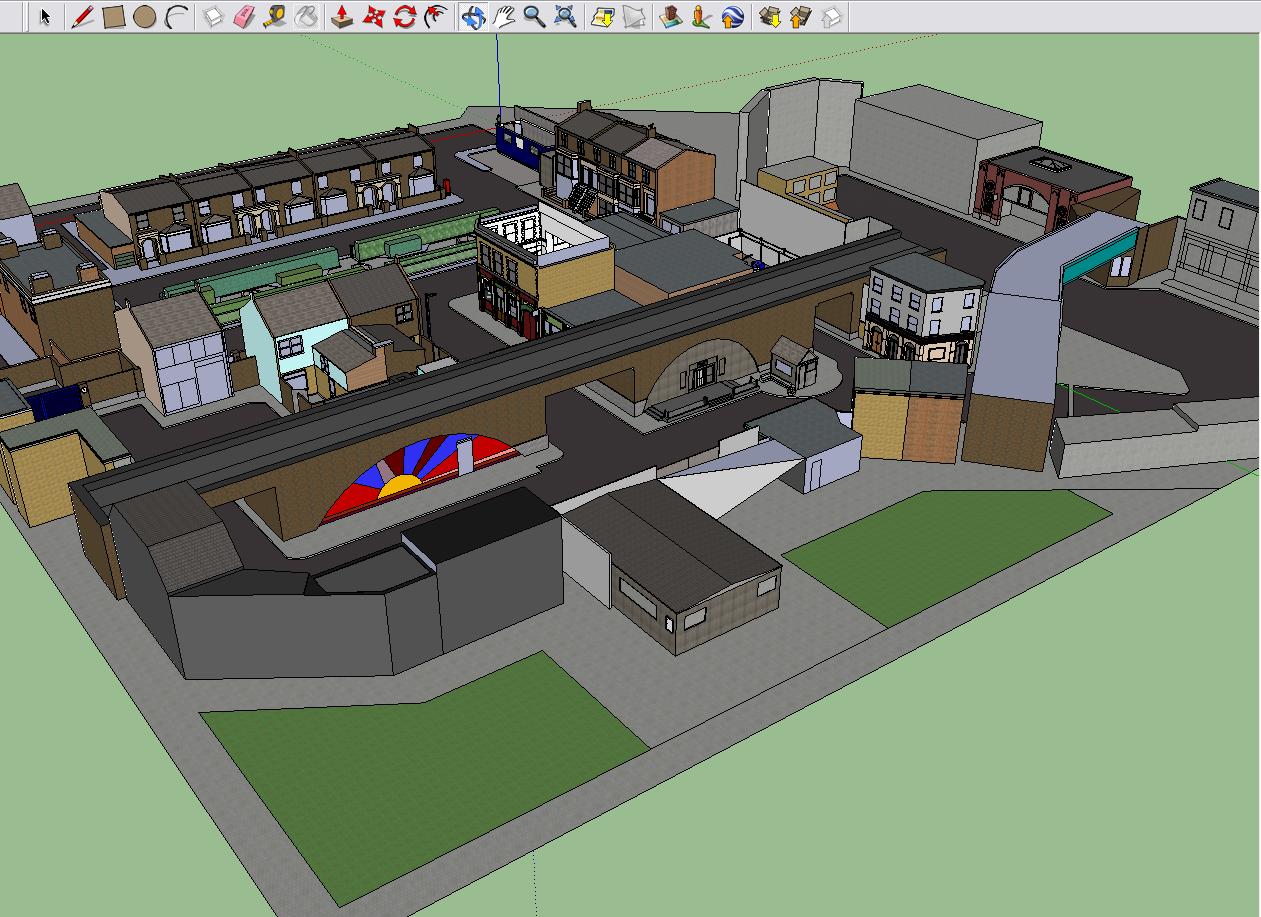Select the Arc tool
The image size is (1261, 917).
pyautogui.click(x=176, y=17)
